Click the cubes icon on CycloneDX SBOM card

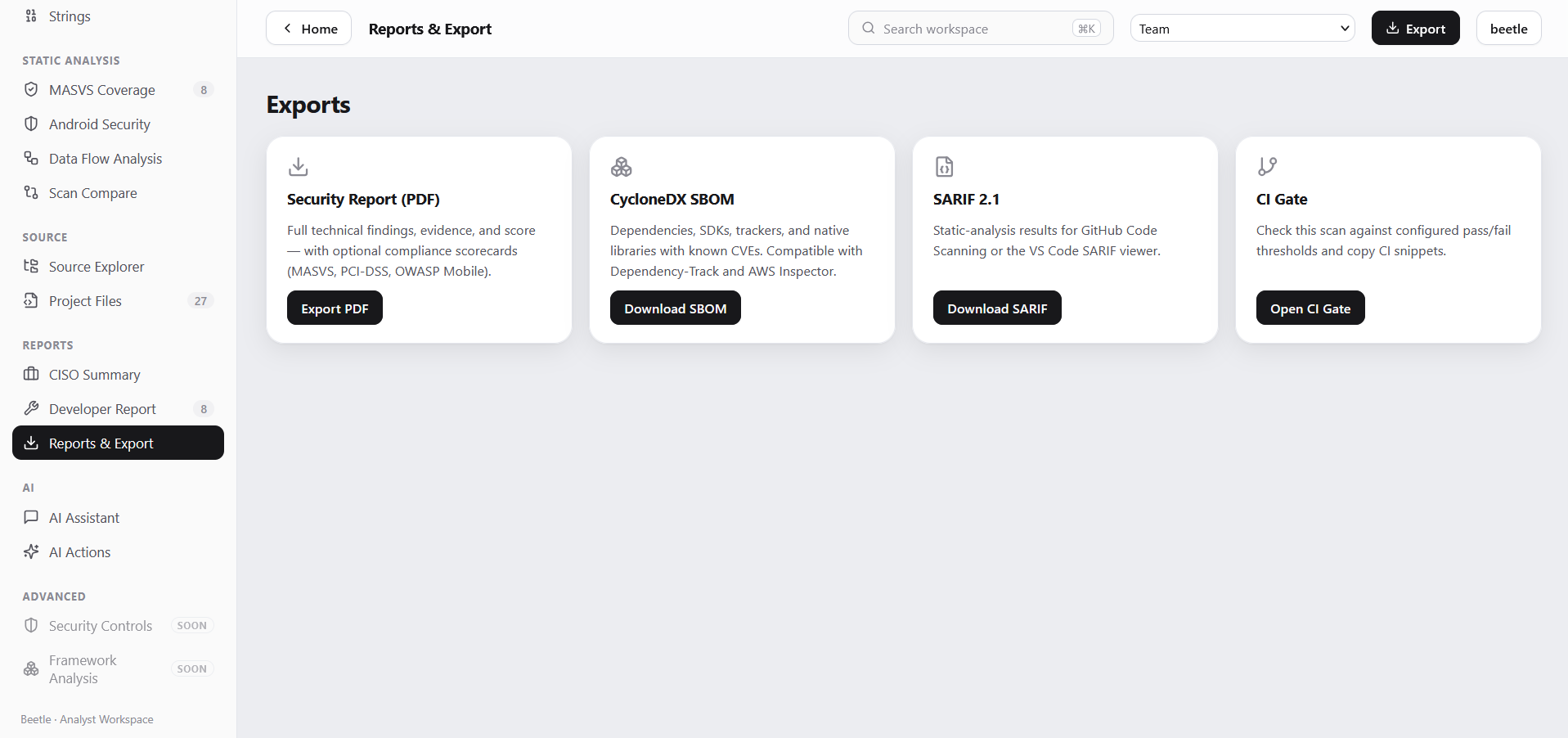[622, 167]
